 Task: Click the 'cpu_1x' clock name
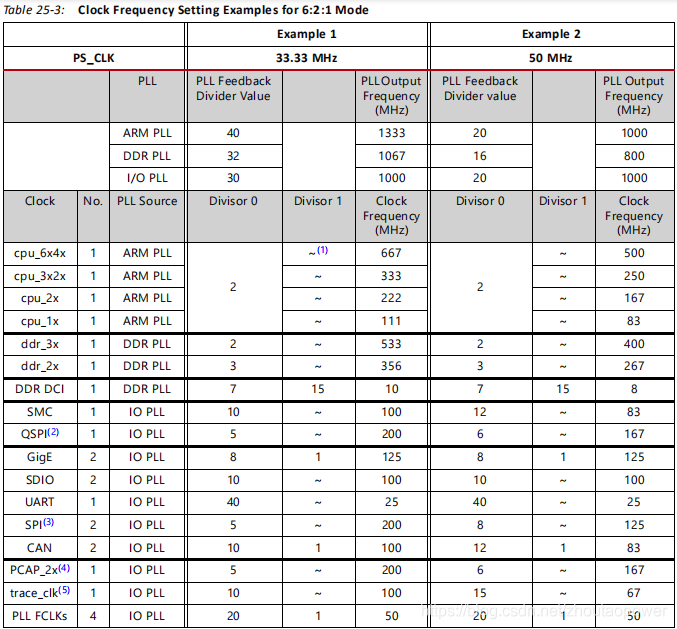coord(40,321)
